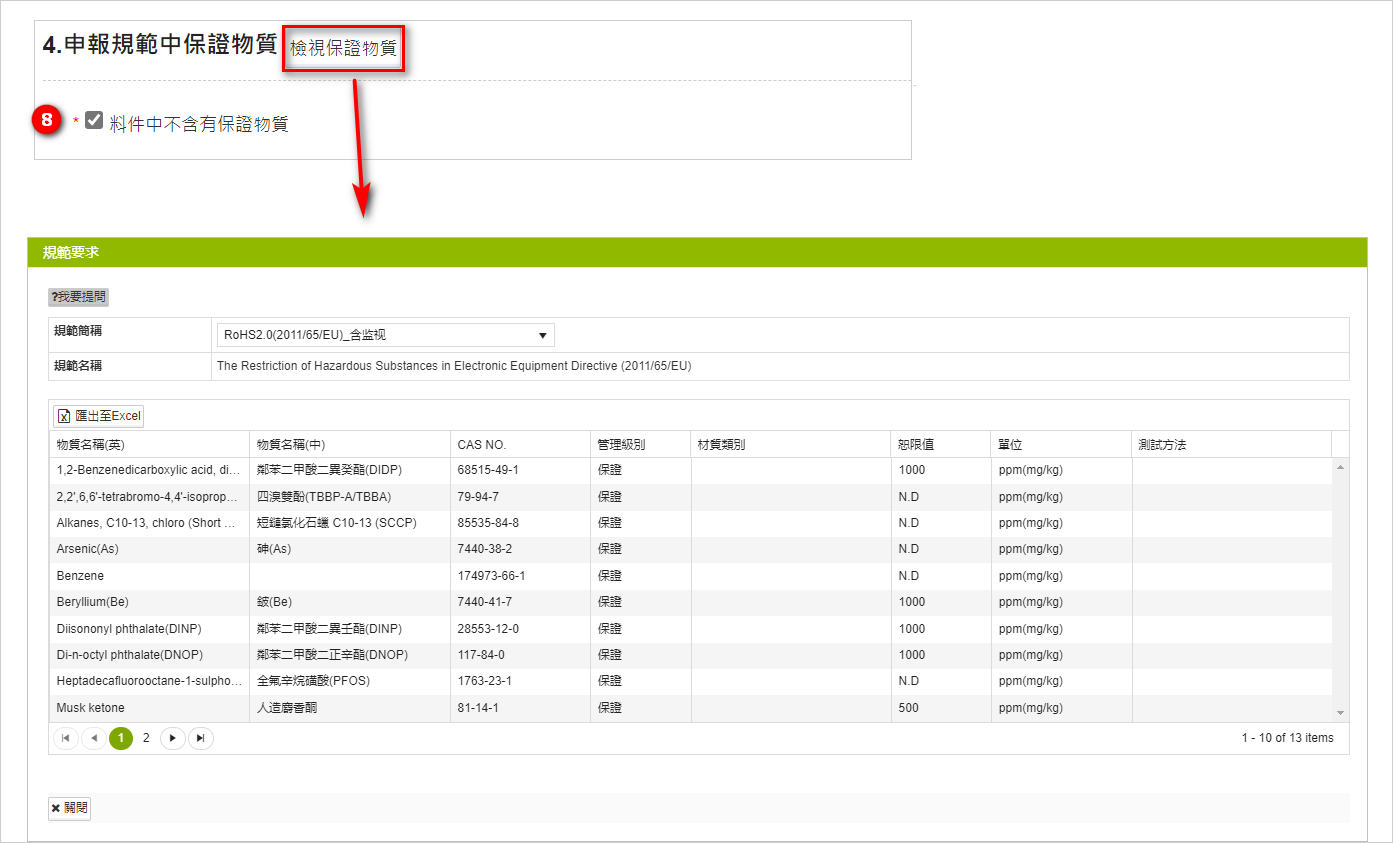Click CAS number 85535-84-8
The width and height of the screenshot is (1393, 843).
click(488, 523)
